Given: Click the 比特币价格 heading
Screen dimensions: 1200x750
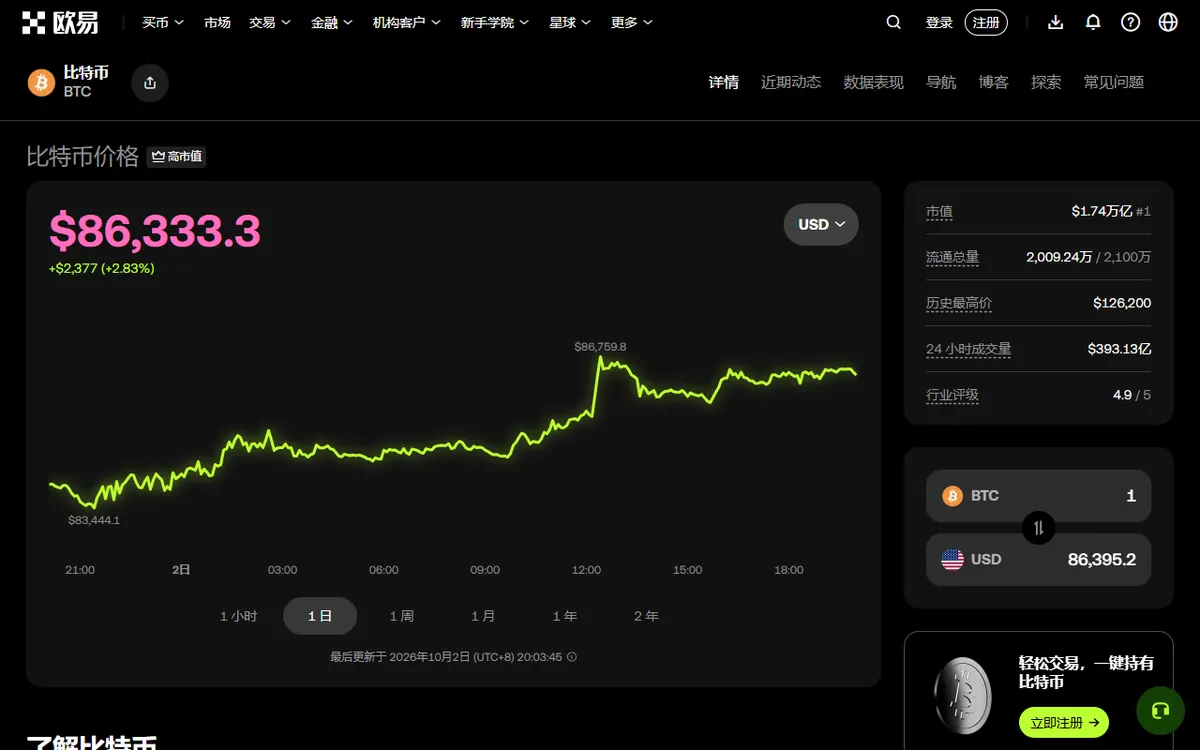Looking at the screenshot, I should 83,156.
